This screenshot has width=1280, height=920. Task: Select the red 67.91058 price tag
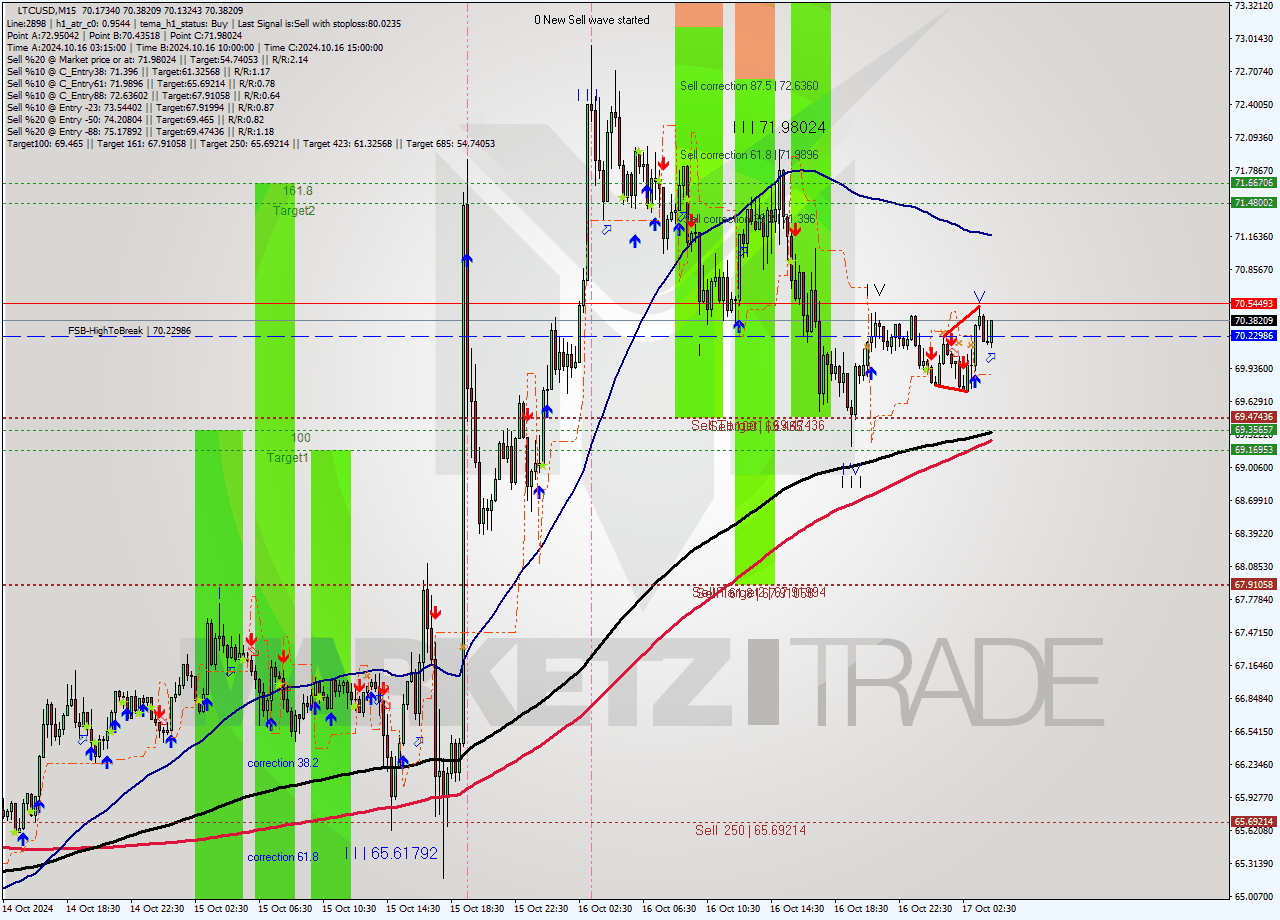click(1254, 584)
